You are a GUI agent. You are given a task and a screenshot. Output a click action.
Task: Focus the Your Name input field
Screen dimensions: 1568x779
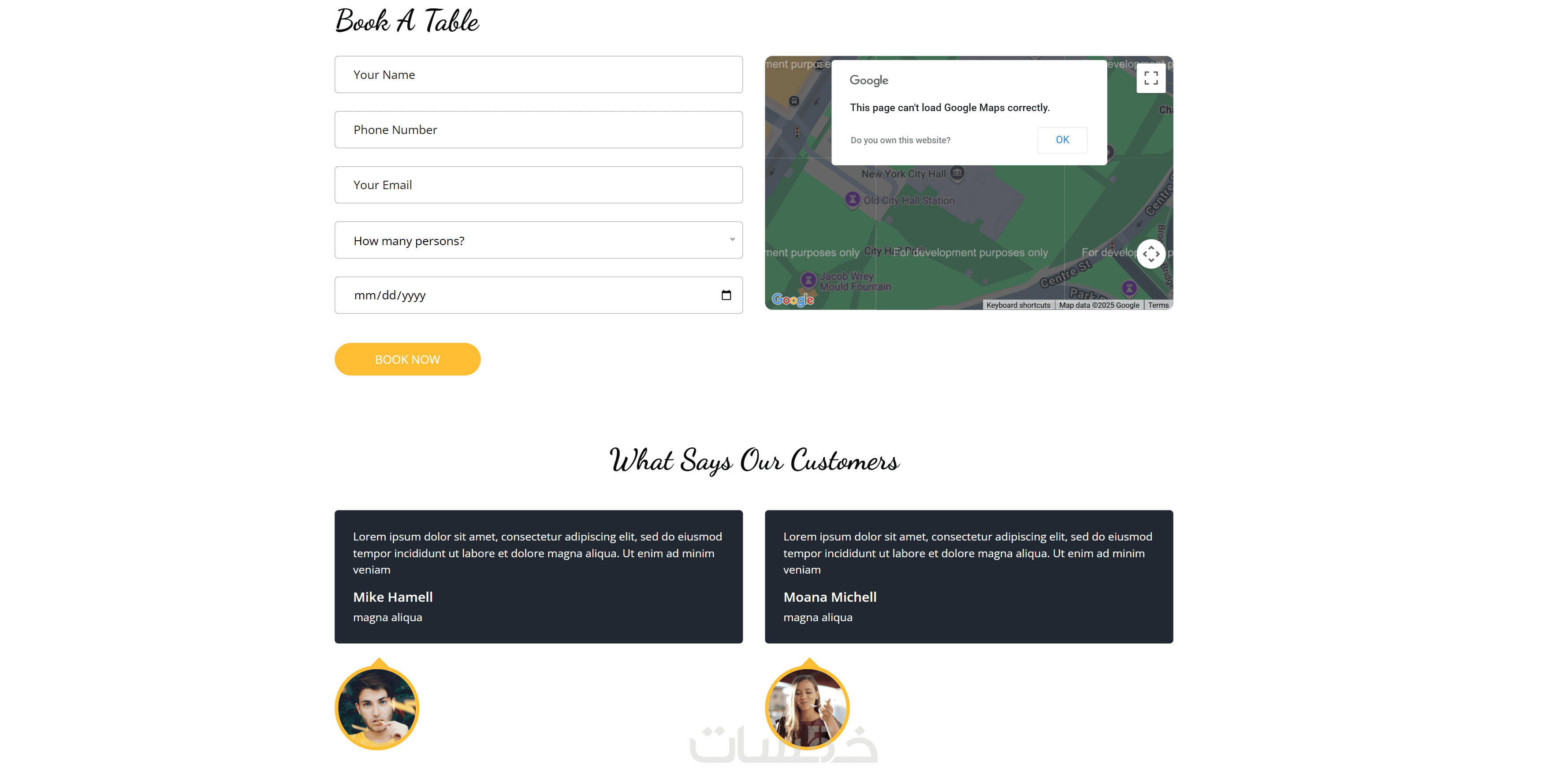538,75
